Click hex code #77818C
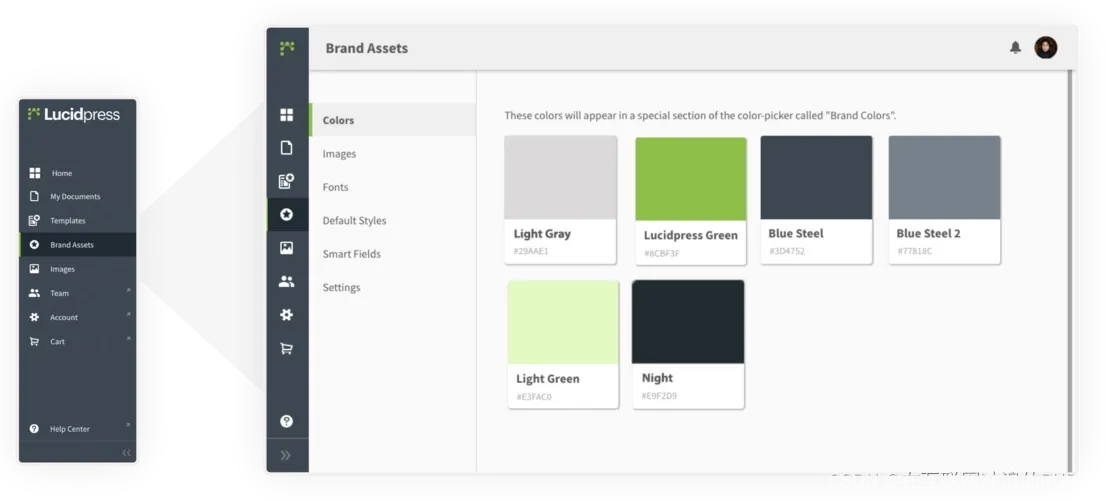 pos(915,251)
